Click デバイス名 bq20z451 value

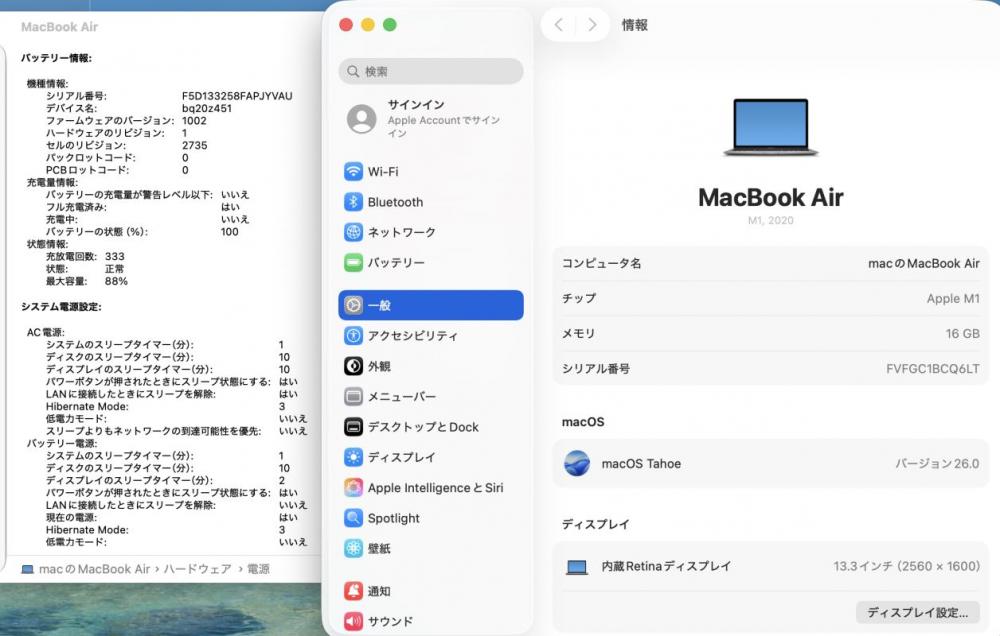pos(207,108)
